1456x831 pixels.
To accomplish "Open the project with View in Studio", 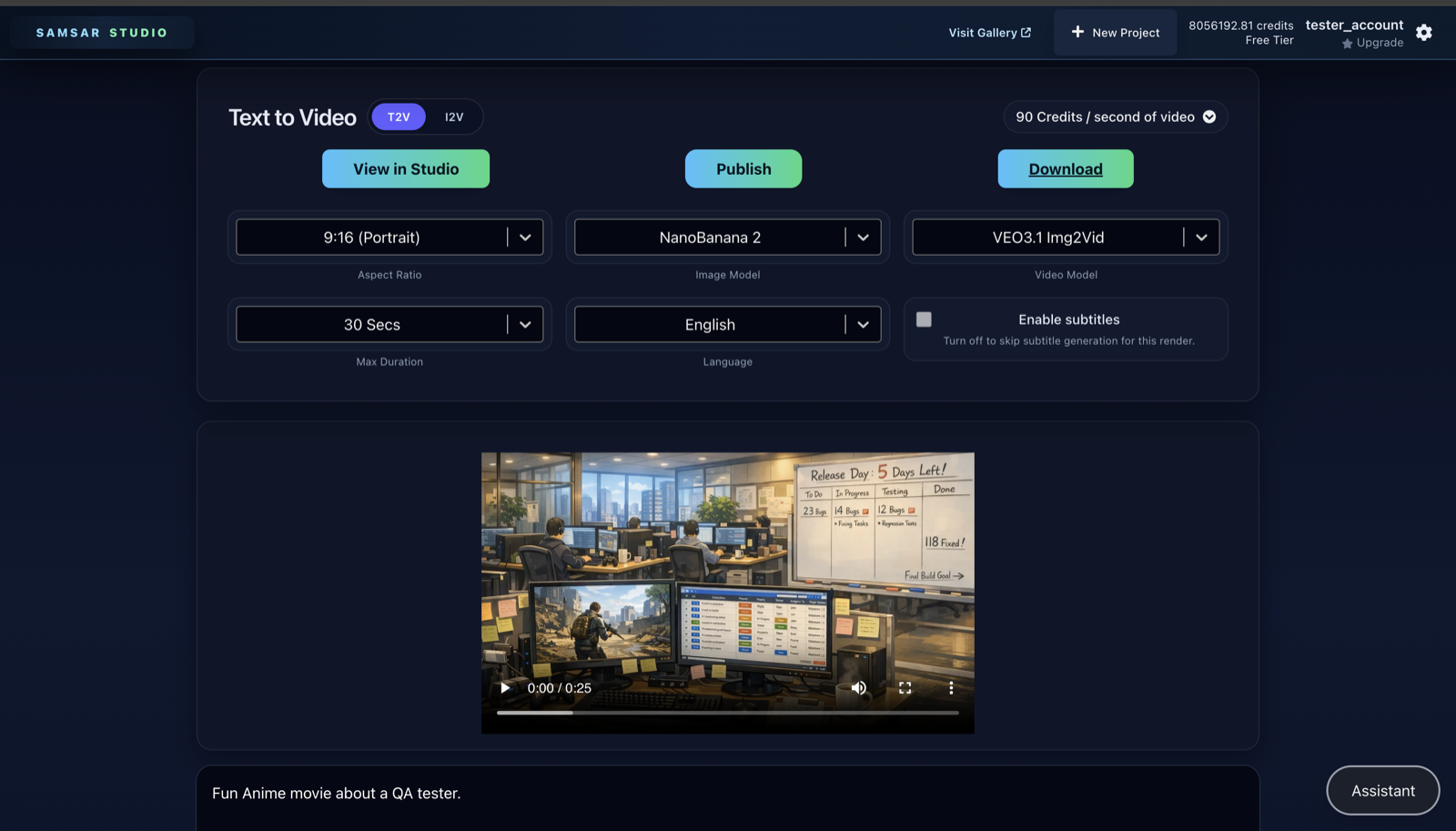I will coord(405,168).
